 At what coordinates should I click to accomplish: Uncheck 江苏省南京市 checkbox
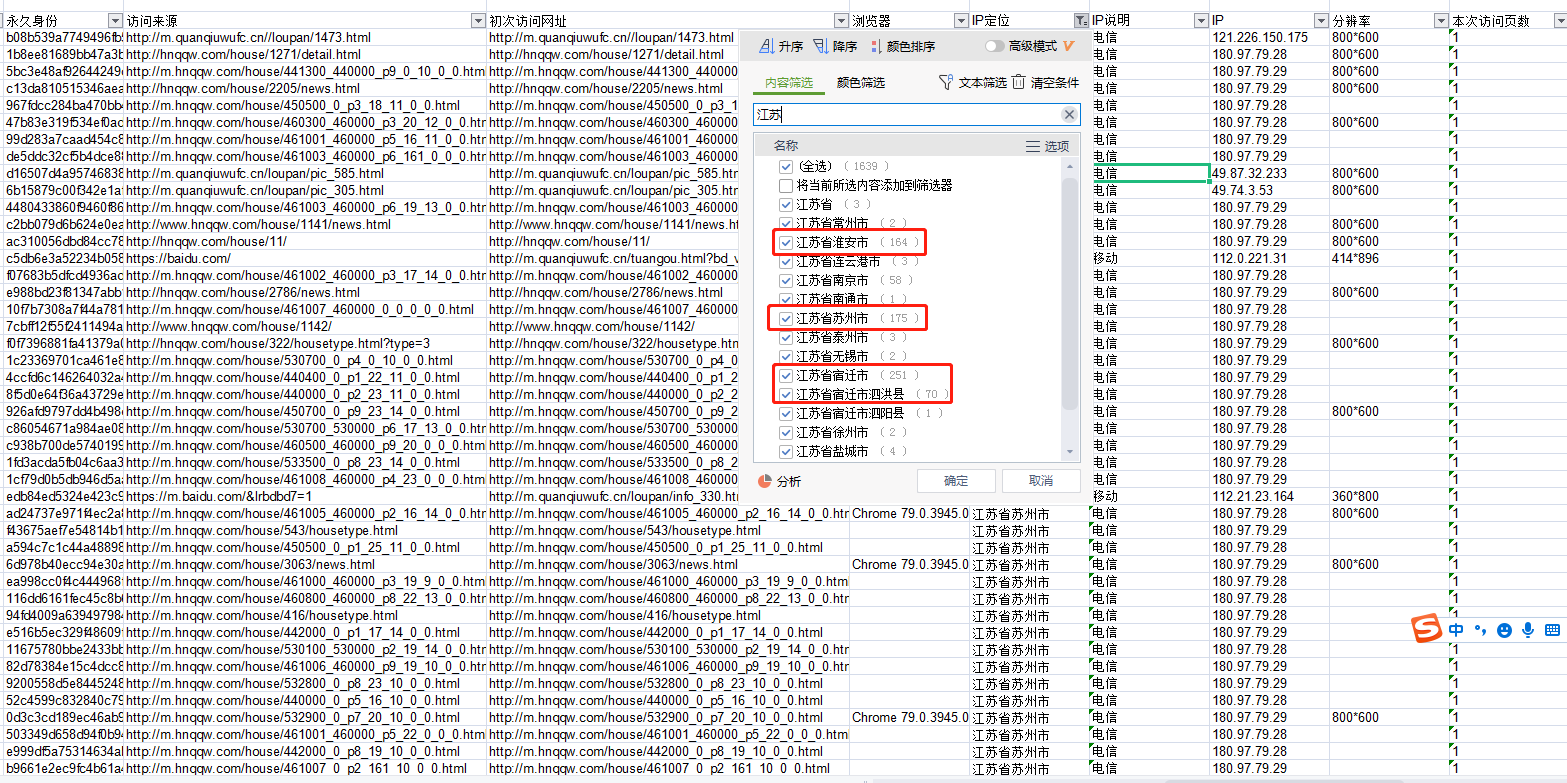(x=786, y=280)
